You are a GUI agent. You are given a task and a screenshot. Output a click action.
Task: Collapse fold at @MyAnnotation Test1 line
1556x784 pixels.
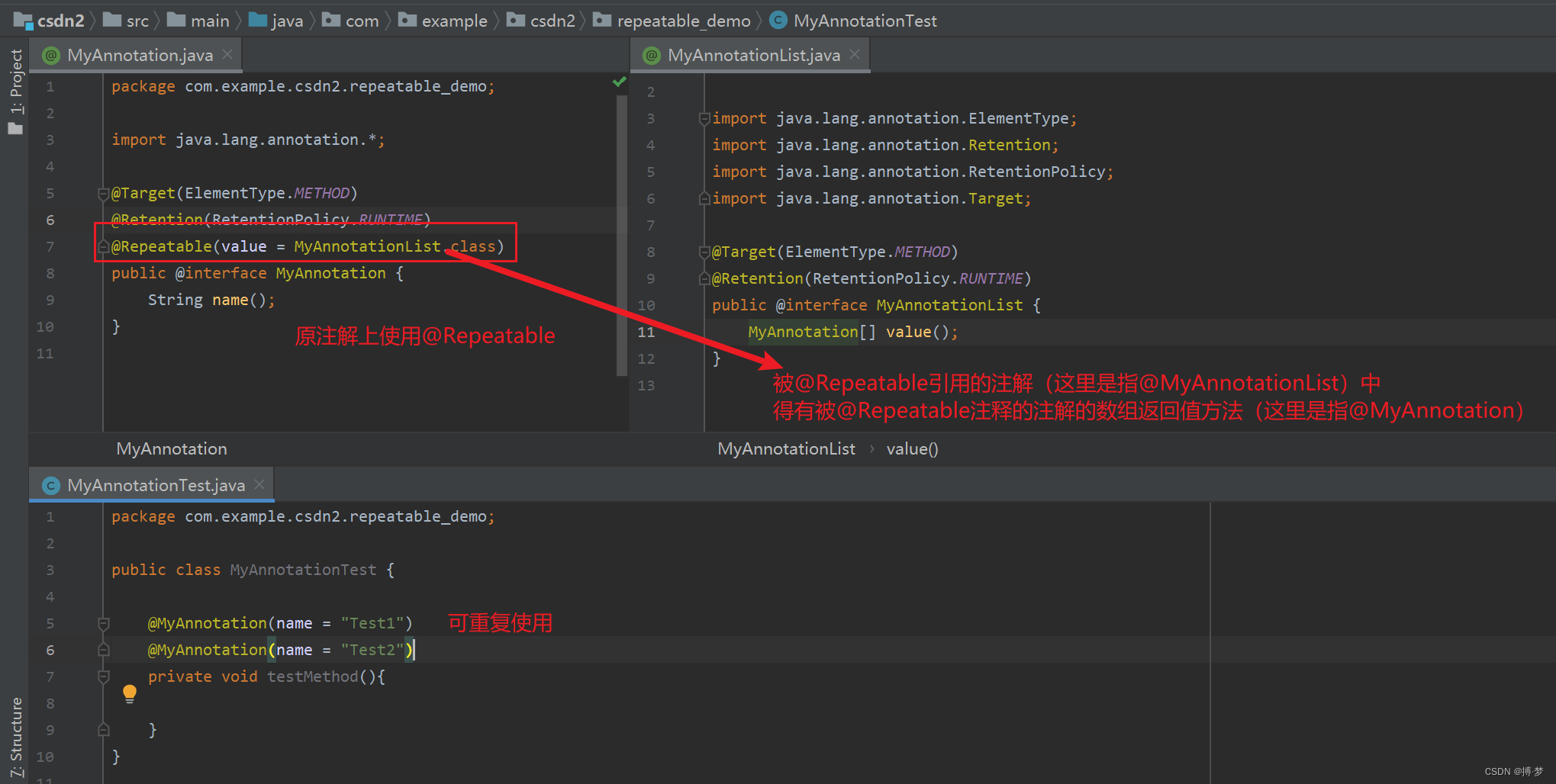tap(104, 624)
